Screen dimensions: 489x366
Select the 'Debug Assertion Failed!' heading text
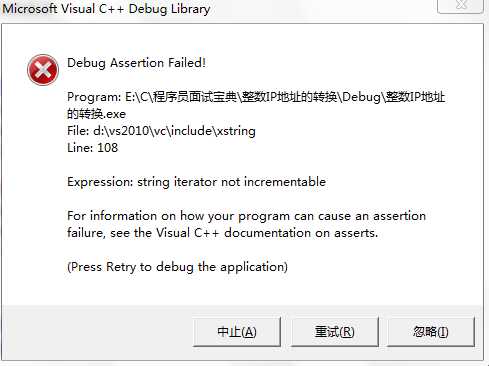(136, 63)
